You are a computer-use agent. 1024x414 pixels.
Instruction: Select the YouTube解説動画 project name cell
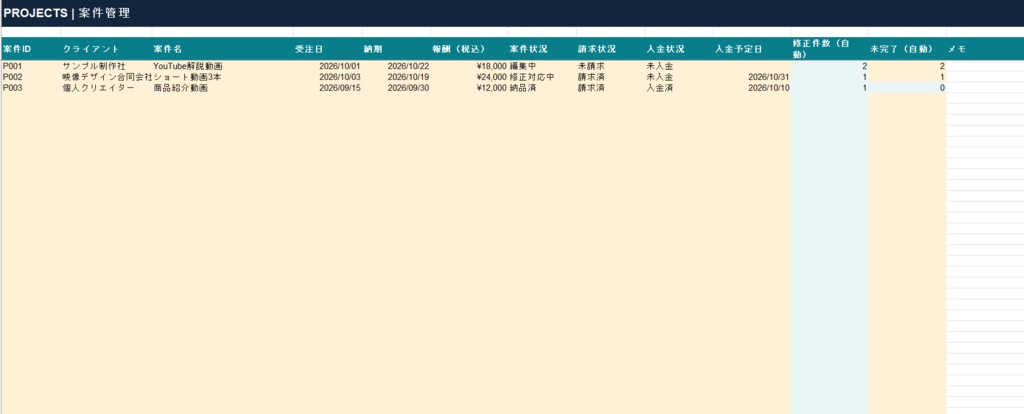coord(223,67)
